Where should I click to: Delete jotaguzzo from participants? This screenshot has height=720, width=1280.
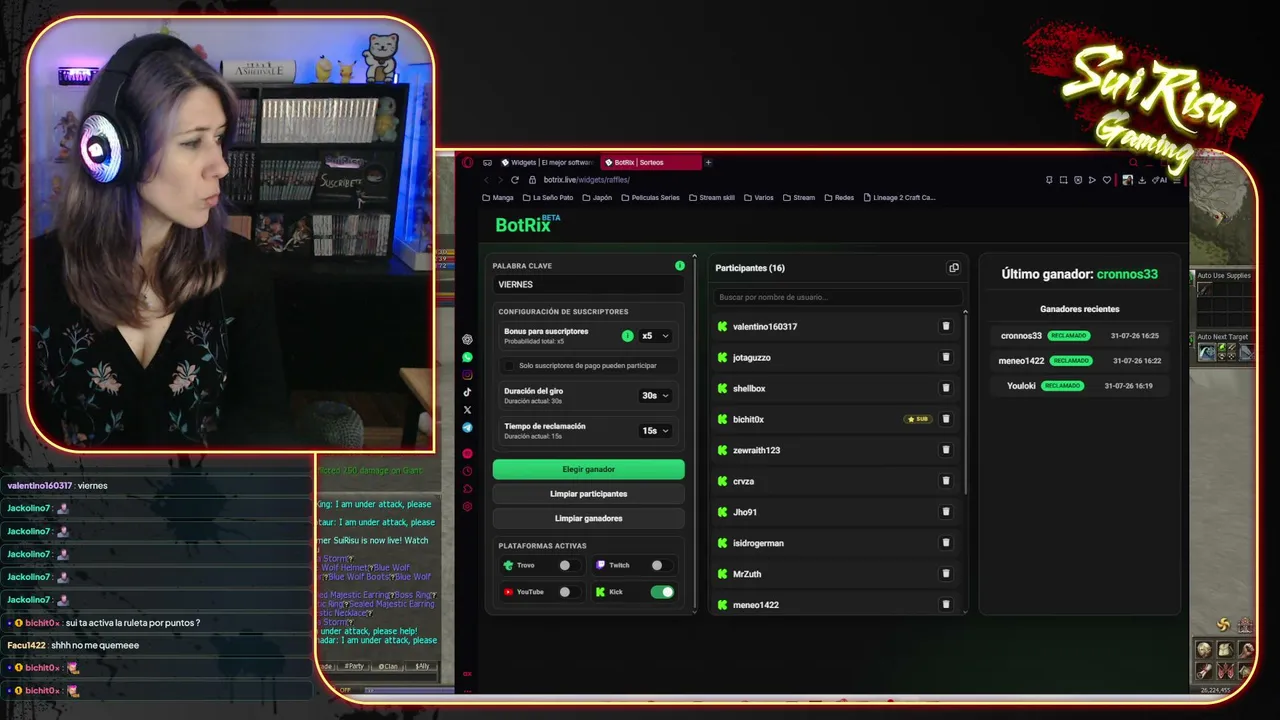[x=946, y=357]
